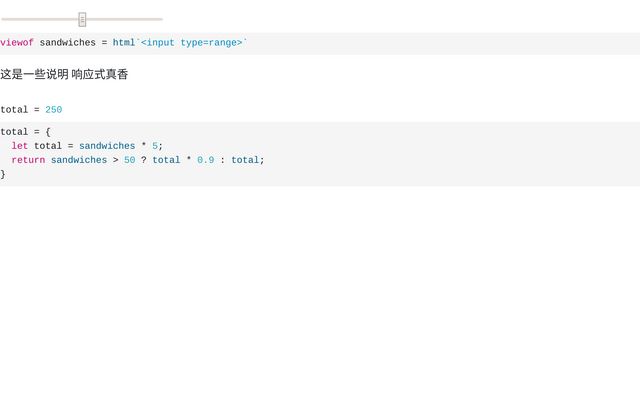Viewport: 640px width, 400px height.
Task: Click the 'html' tag in the viewof line
Action: (124, 43)
